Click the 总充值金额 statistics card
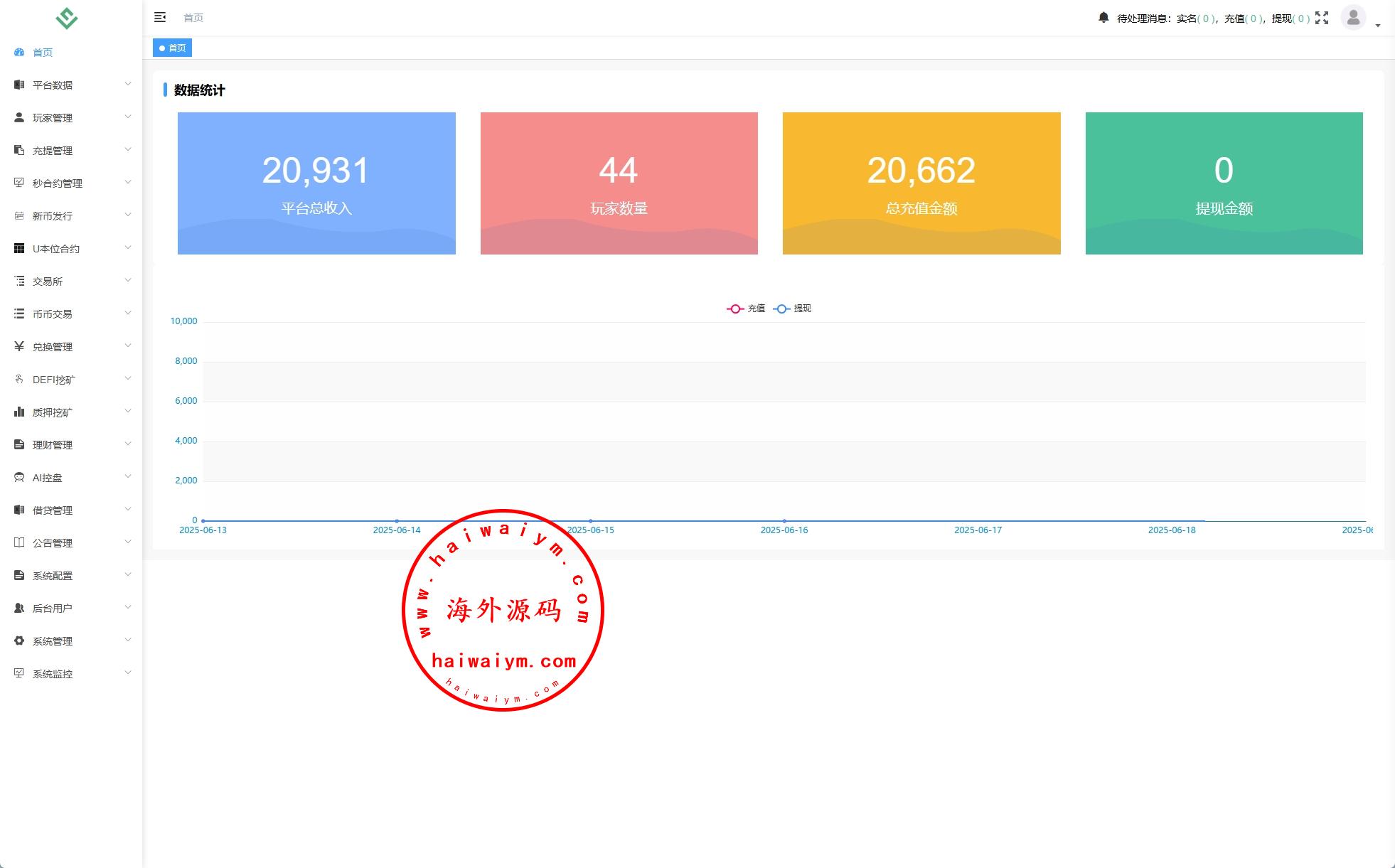Screen dimensions: 1395x868 (x=921, y=183)
